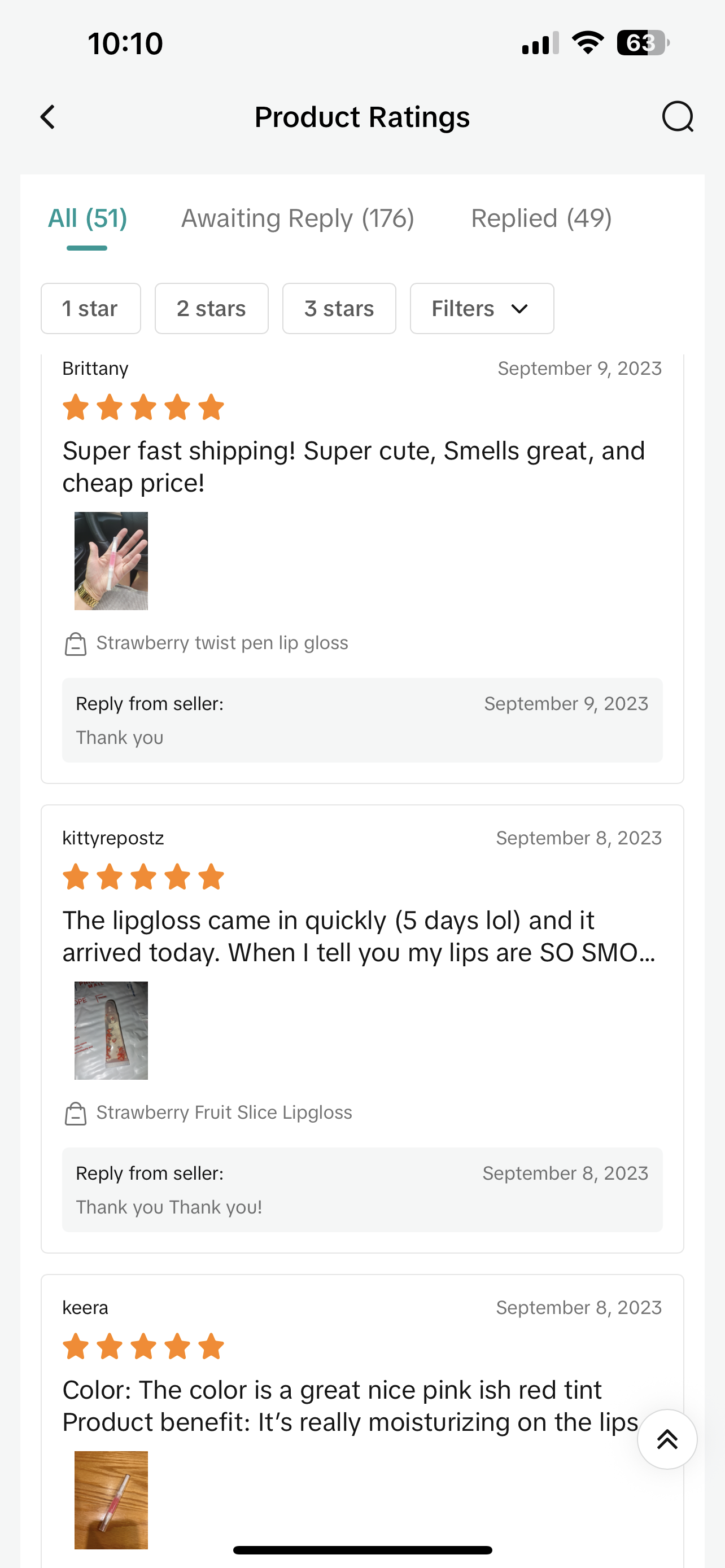Tap the back arrow icon

(47, 117)
